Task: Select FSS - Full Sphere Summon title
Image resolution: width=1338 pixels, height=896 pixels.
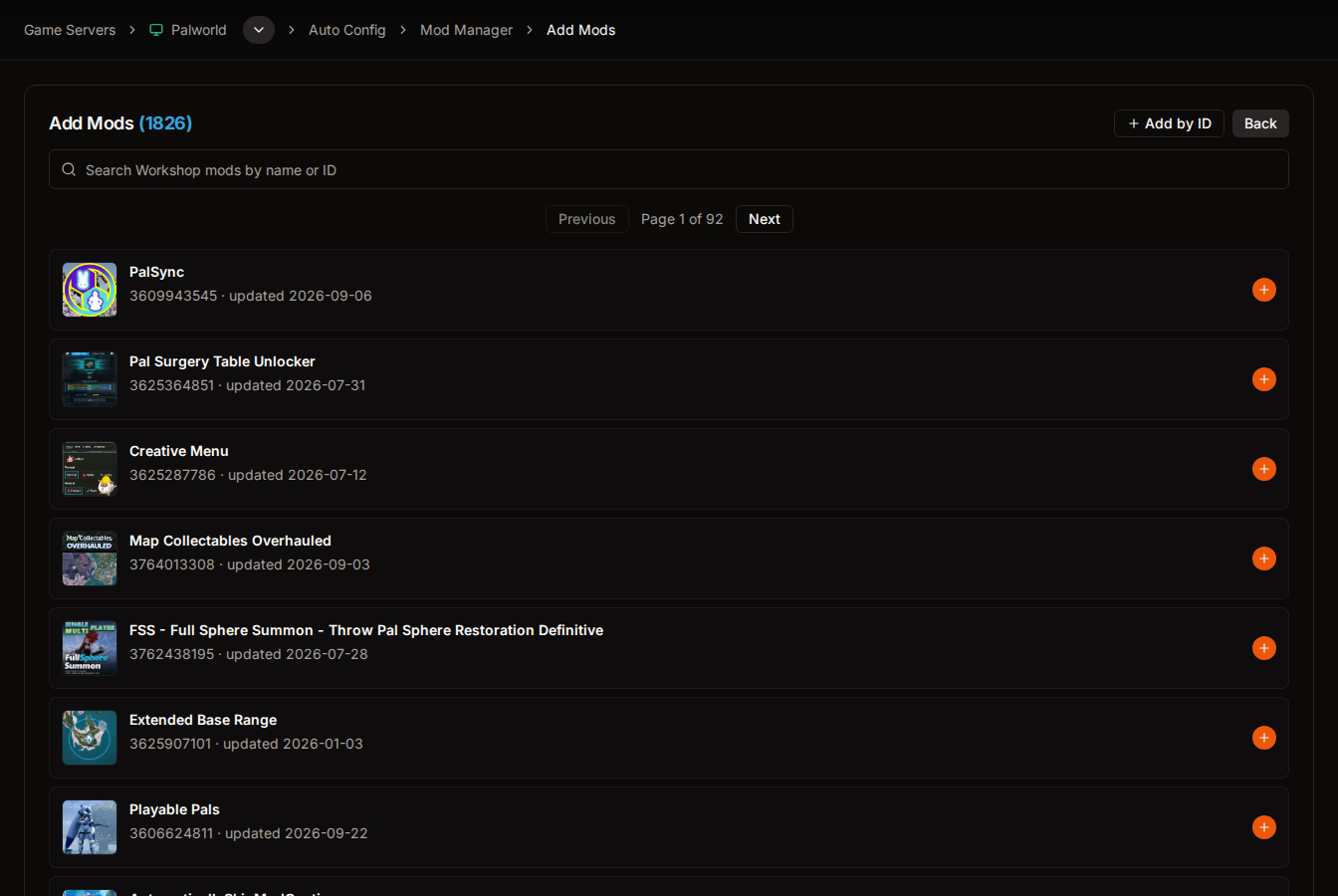Action: pos(366,630)
